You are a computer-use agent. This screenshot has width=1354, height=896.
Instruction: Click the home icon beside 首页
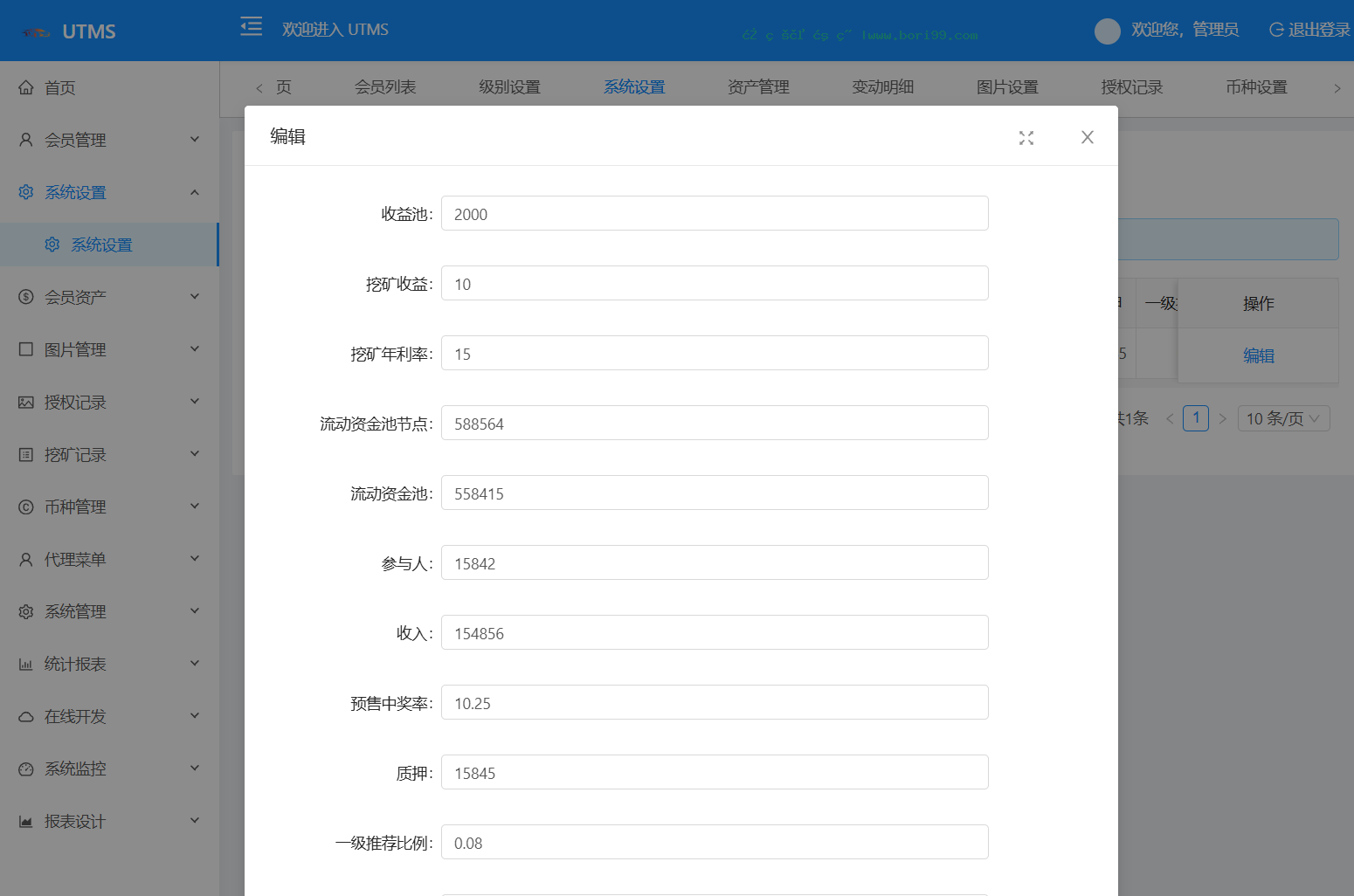point(26,87)
